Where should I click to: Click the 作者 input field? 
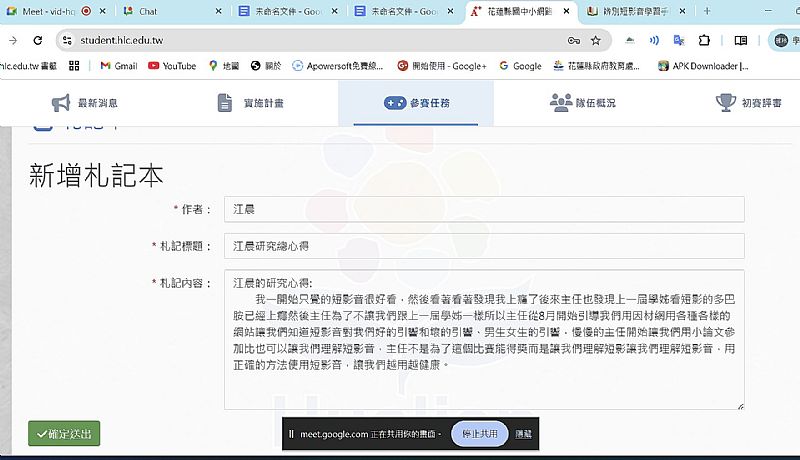(484, 209)
